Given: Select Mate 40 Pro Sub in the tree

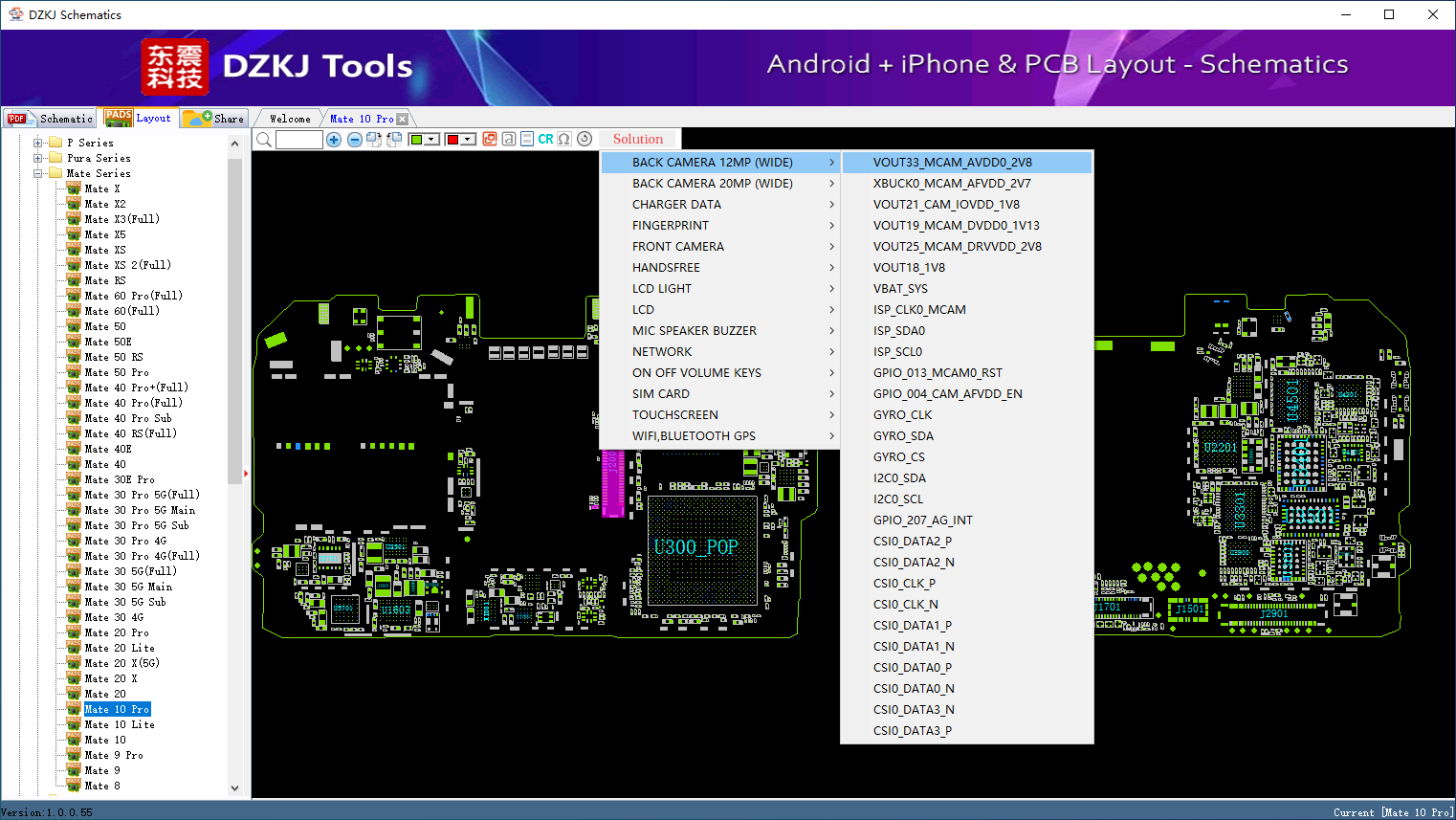Looking at the screenshot, I should click(x=128, y=418).
